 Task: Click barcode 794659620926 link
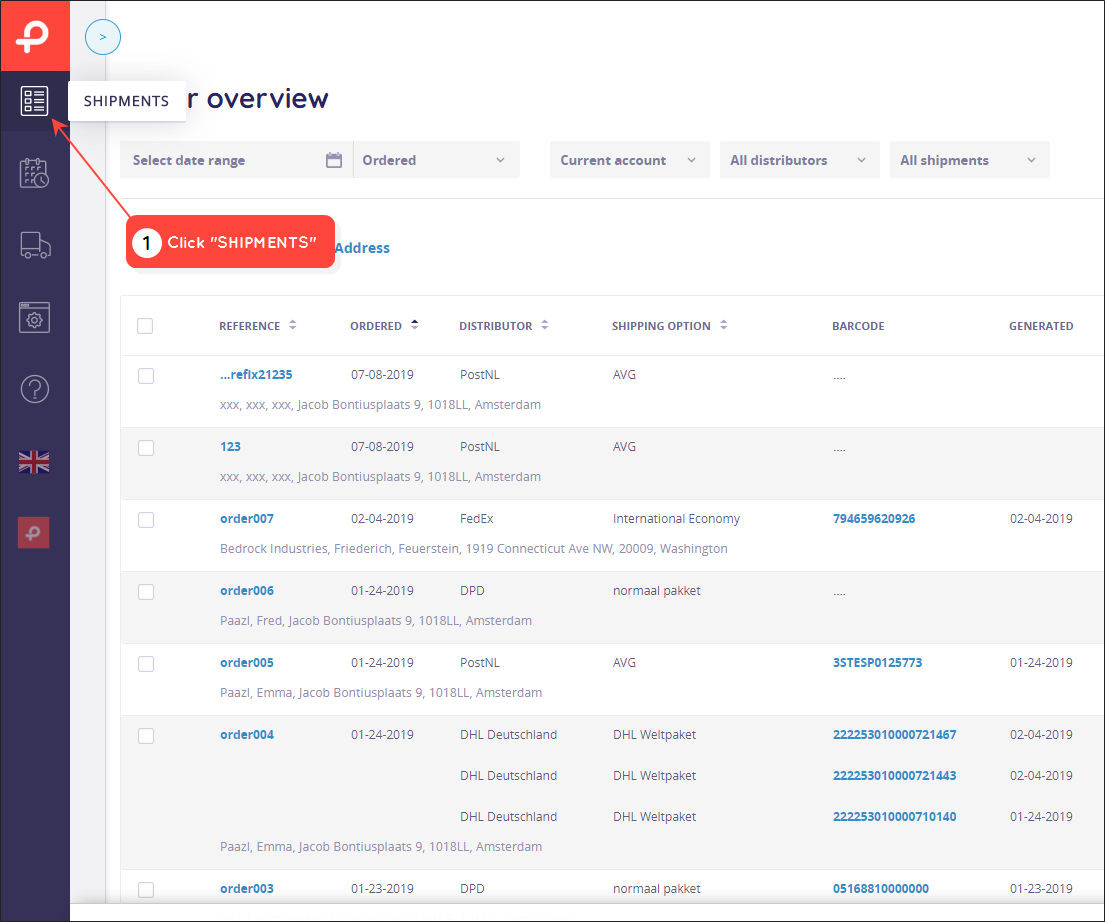[874, 519]
